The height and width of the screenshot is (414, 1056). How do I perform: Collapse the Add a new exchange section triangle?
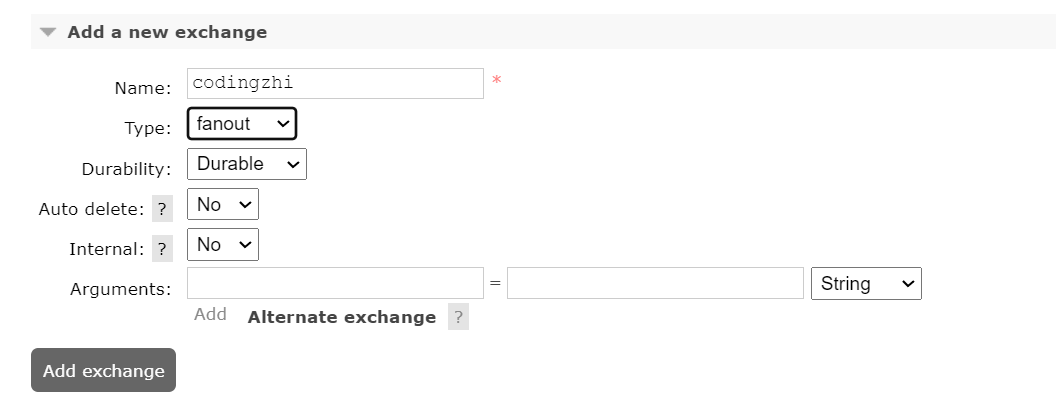48,32
